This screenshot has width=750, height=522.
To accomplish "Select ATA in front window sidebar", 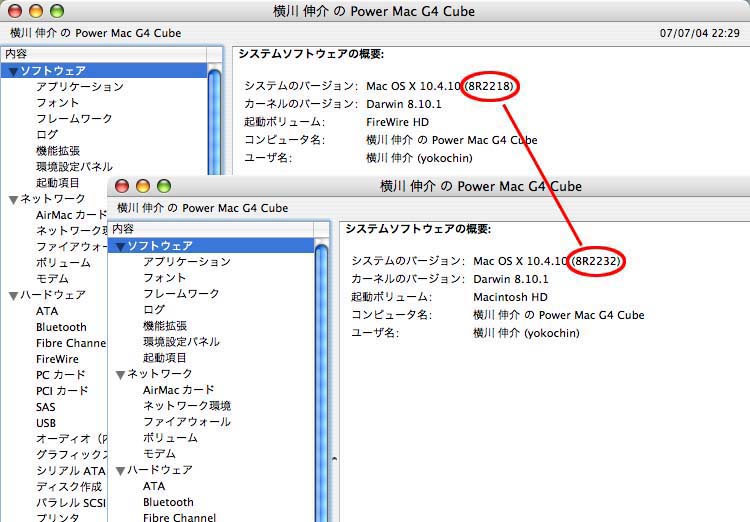I will coord(154,486).
